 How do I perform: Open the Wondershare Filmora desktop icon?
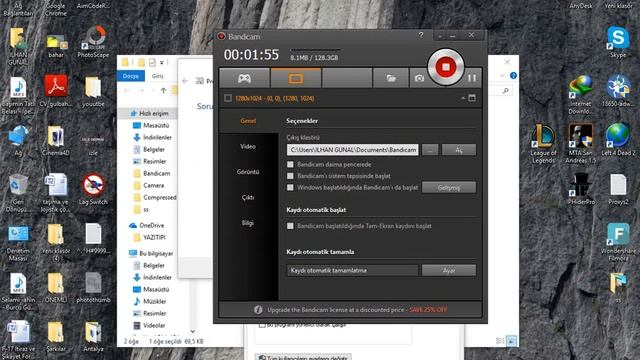click(618, 242)
